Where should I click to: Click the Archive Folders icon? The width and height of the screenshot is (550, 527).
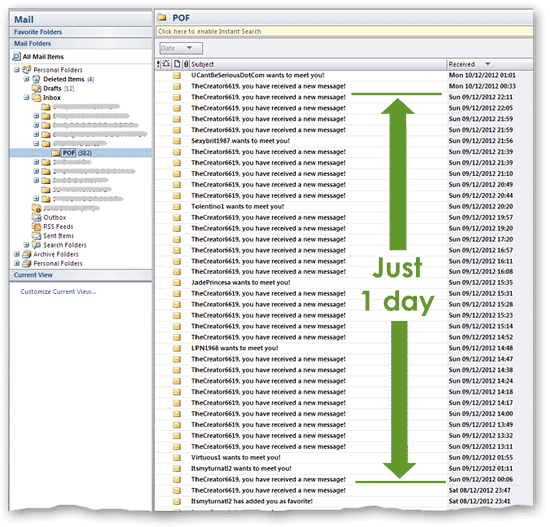(x=27, y=254)
